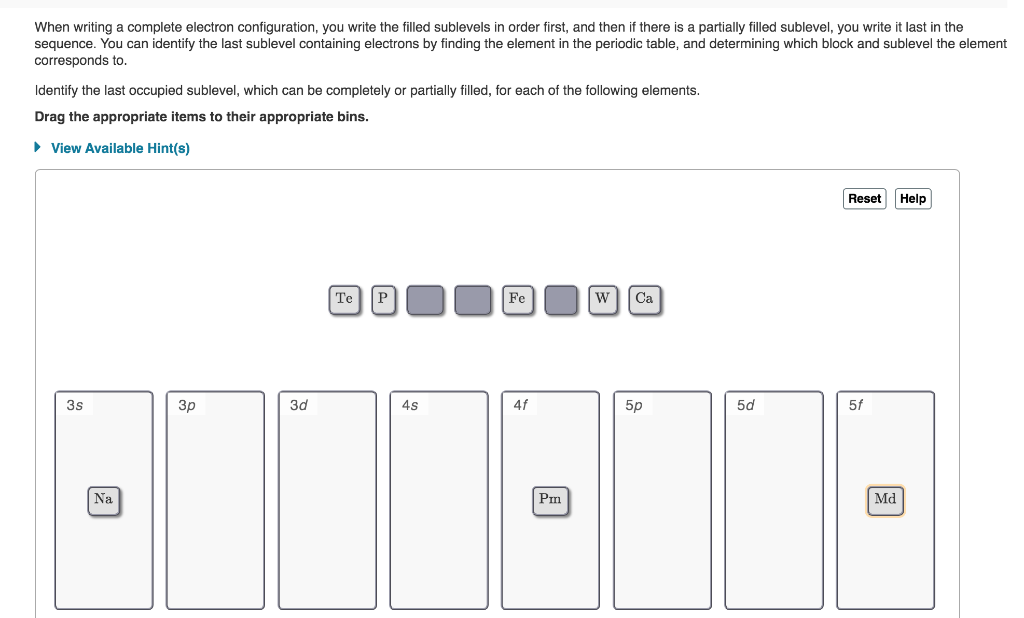Select the highlighted Md tile
This screenshot has width=1024, height=618.
(885, 499)
